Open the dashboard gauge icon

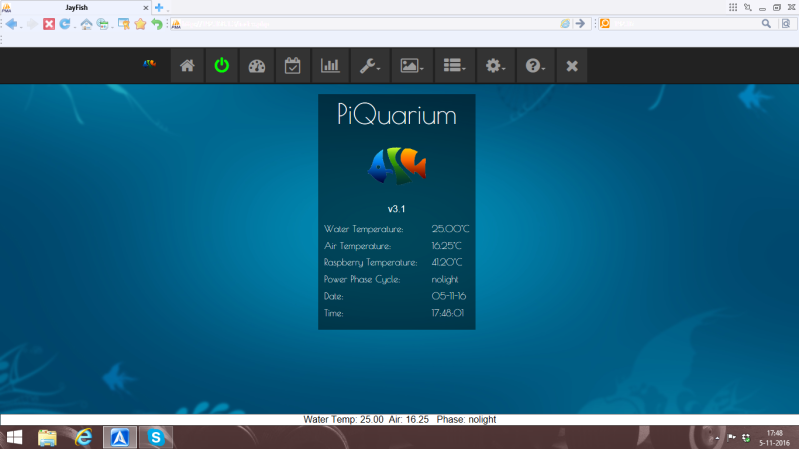(257, 66)
